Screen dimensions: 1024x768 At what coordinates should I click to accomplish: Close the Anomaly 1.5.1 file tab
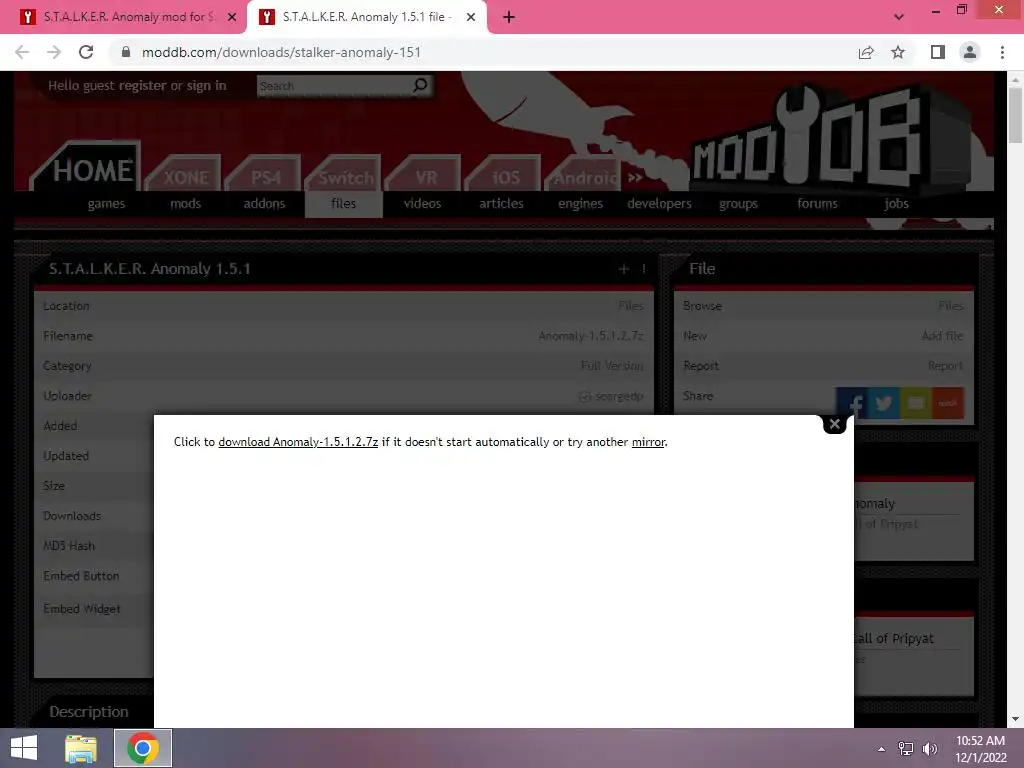[x=471, y=17]
